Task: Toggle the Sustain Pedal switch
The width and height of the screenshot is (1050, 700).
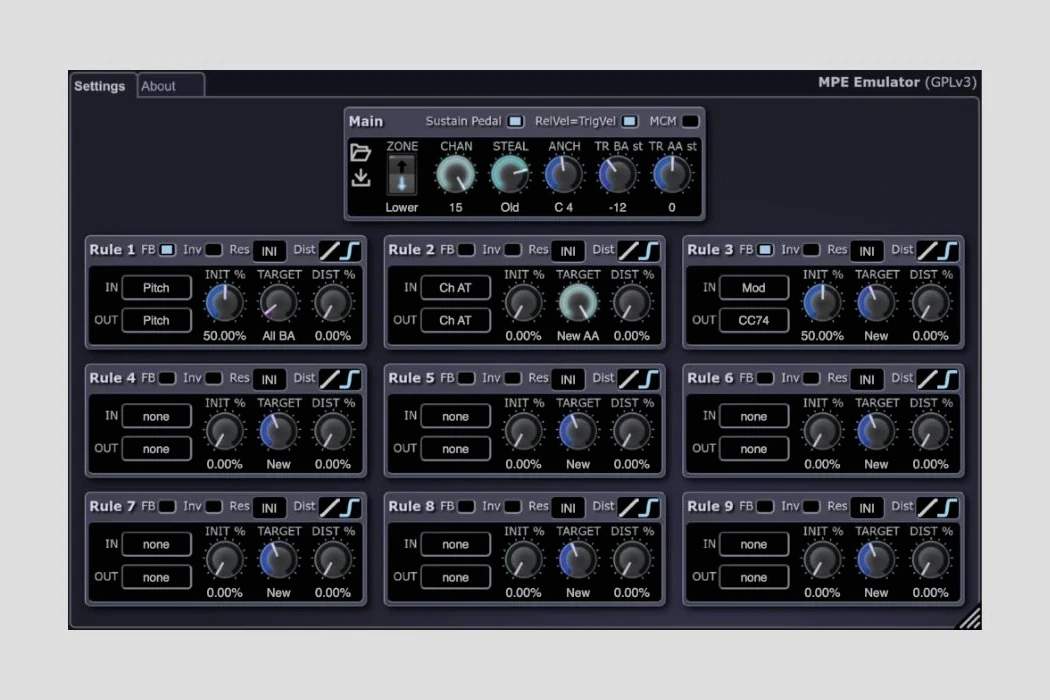Action: pyautogui.click(x=515, y=120)
